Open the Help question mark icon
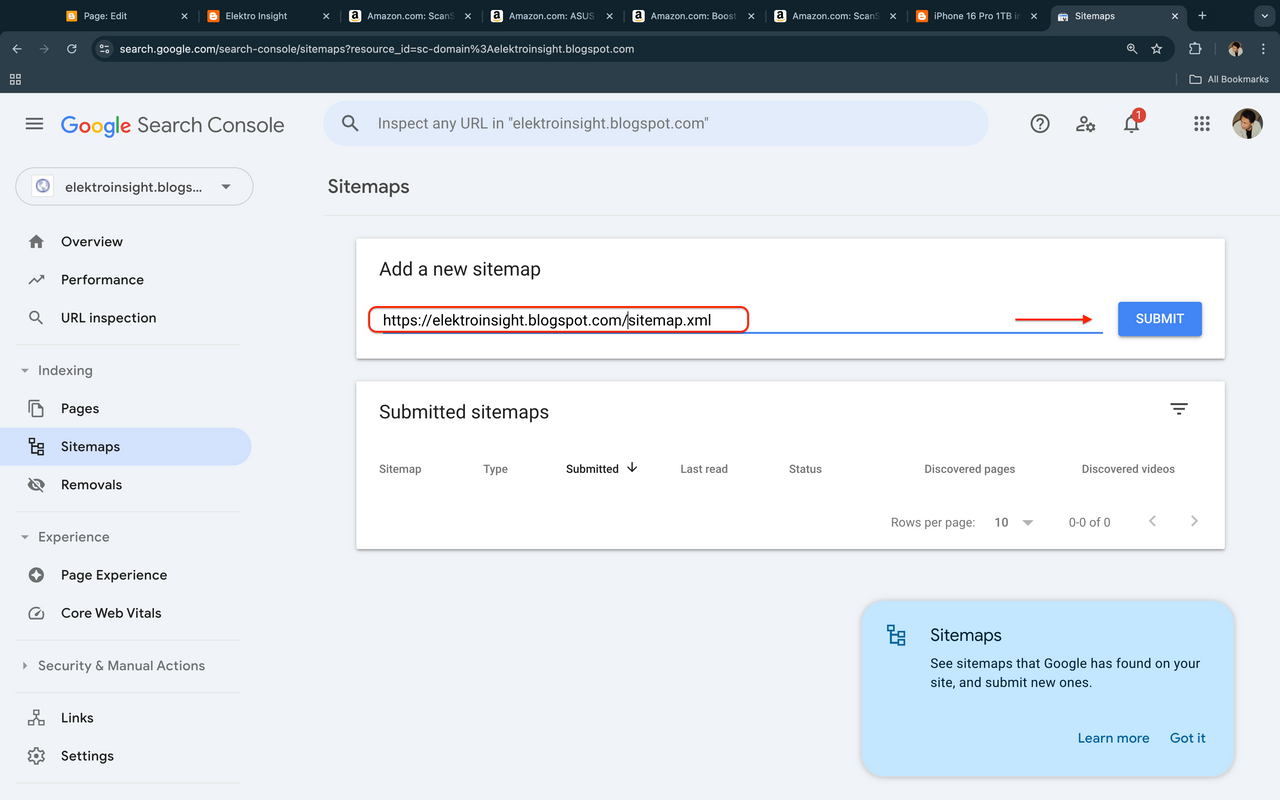 1040,124
